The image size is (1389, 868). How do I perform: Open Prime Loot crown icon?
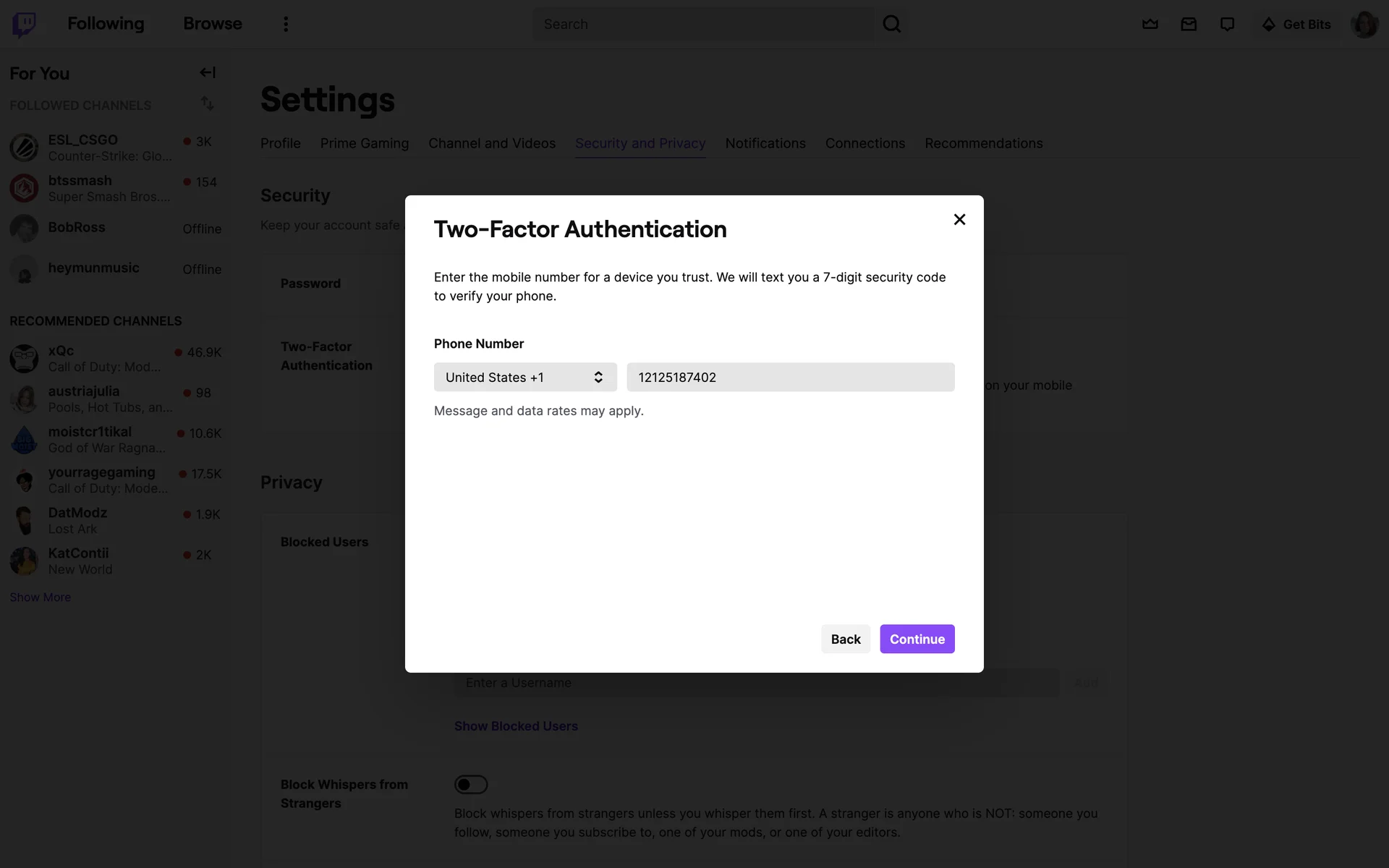pos(1150,24)
